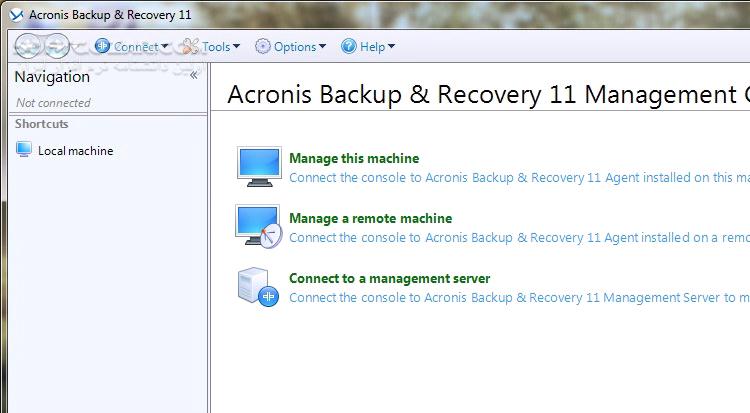Click description under Manage a remote machine
Image resolution: width=750 pixels, height=413 pixels.
519,237
